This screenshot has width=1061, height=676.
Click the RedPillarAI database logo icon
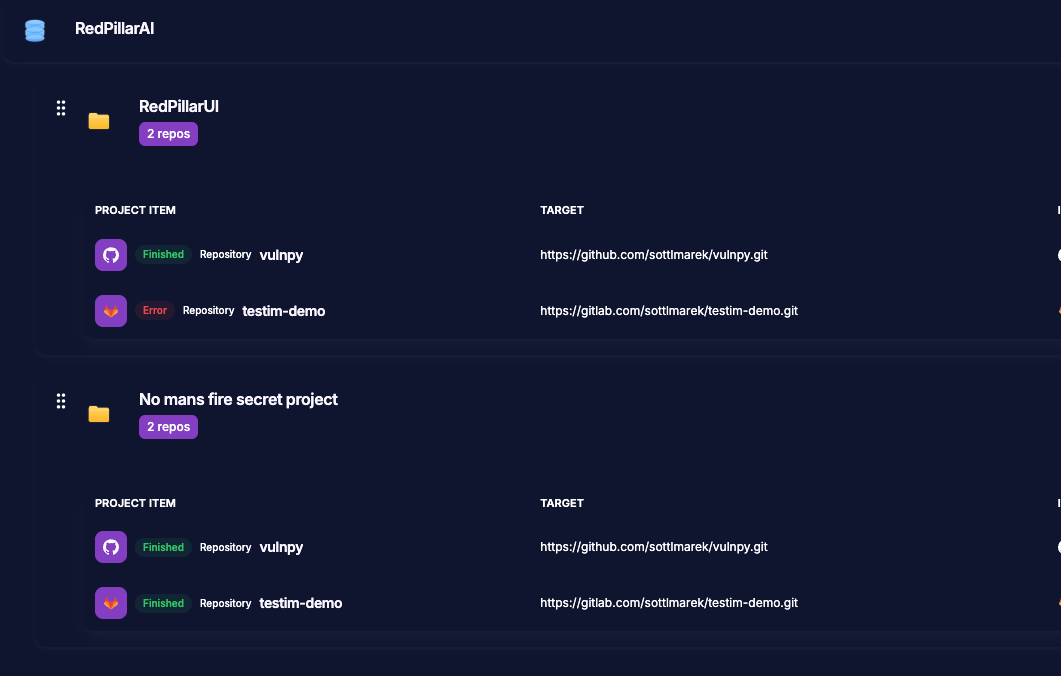[35, 30]
